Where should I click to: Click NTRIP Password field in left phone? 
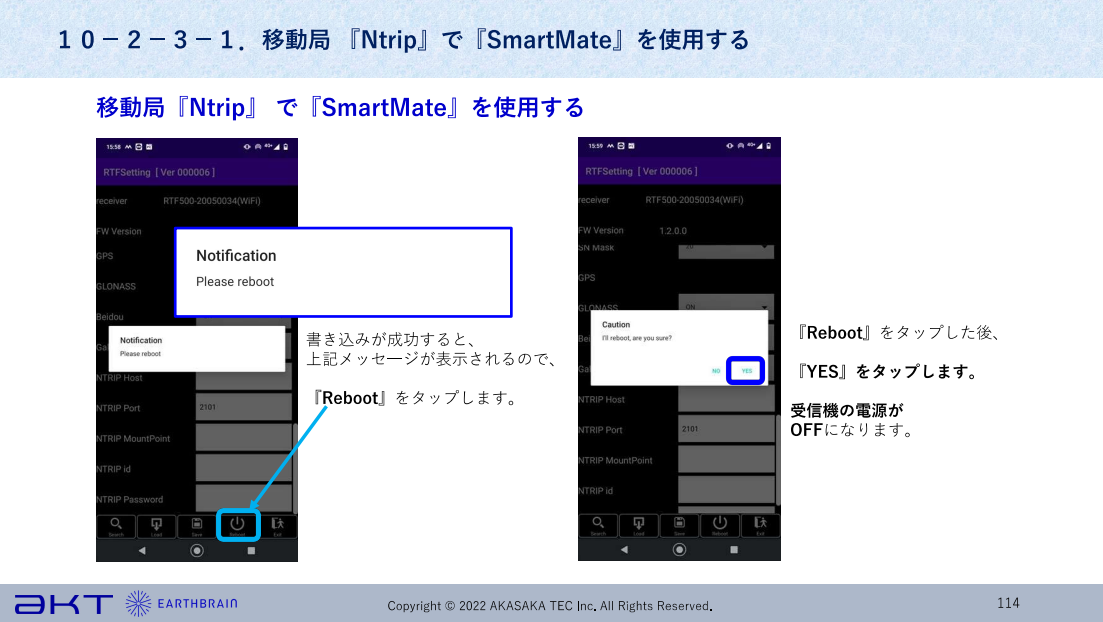coord(243,498)
